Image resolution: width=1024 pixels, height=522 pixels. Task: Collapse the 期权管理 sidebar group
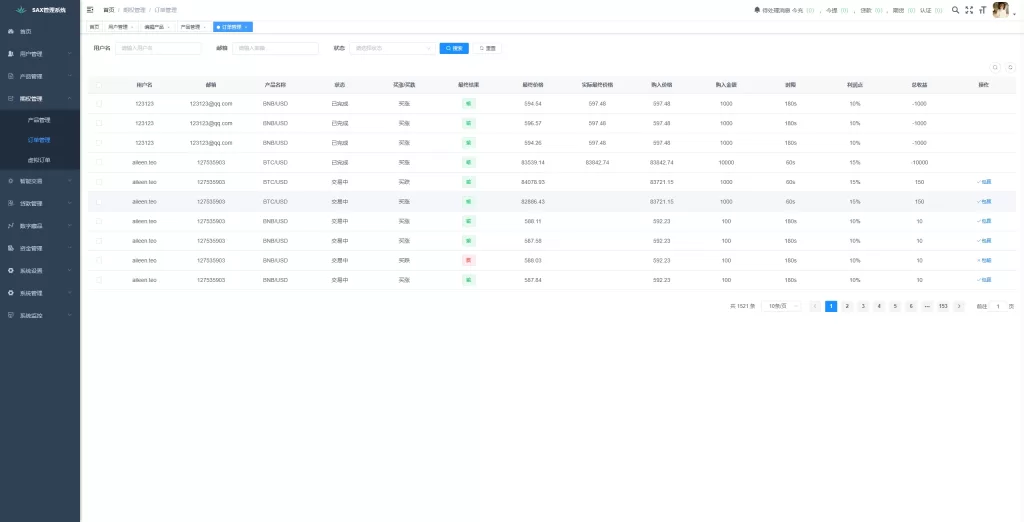[x=40, y=99]
